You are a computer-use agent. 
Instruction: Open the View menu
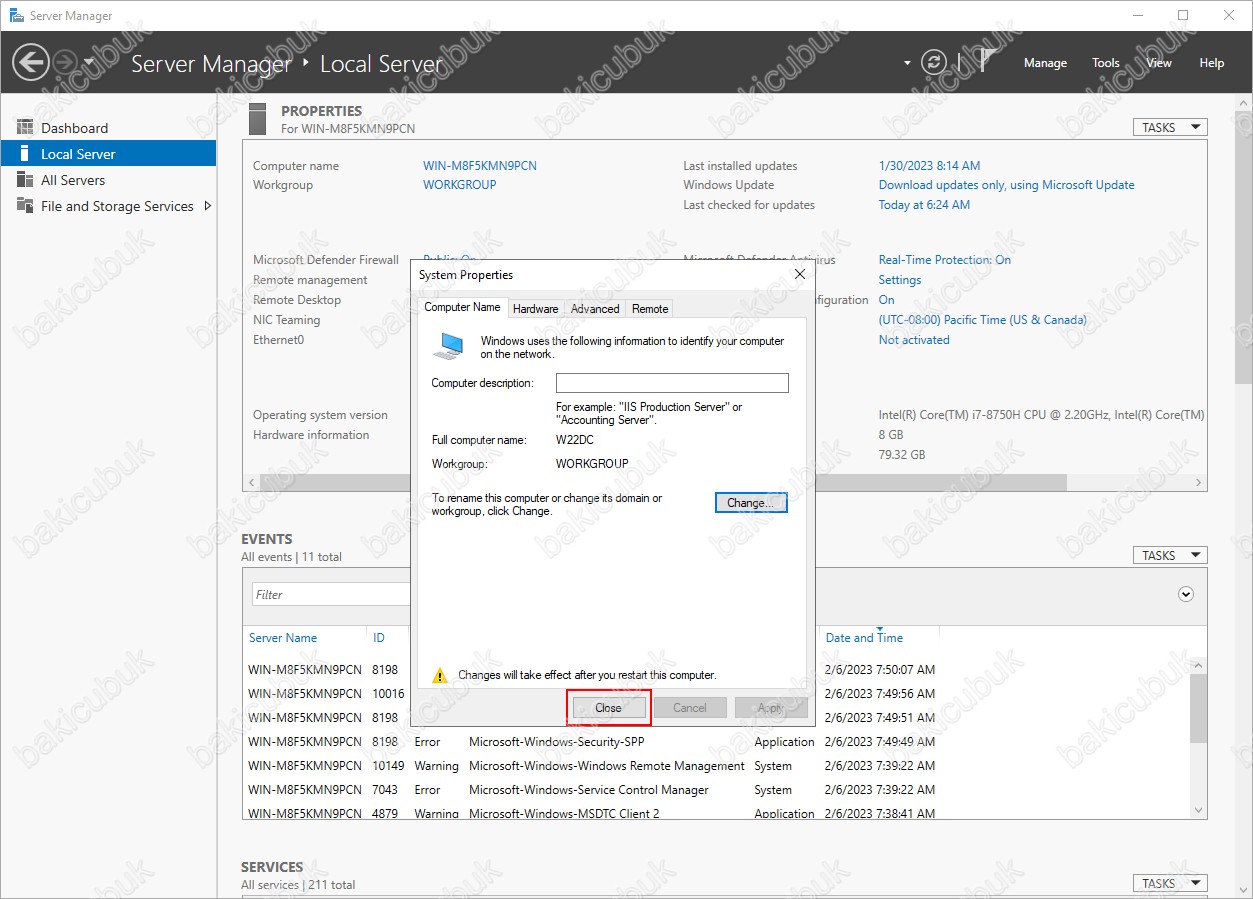1159,62
